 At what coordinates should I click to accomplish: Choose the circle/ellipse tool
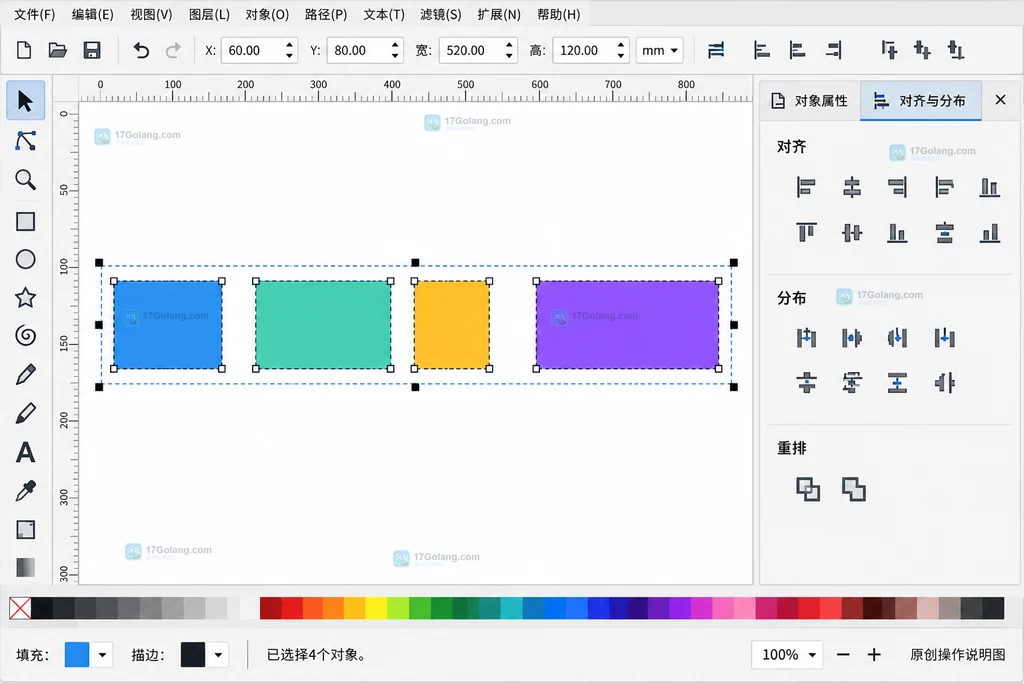click(25, 259)
